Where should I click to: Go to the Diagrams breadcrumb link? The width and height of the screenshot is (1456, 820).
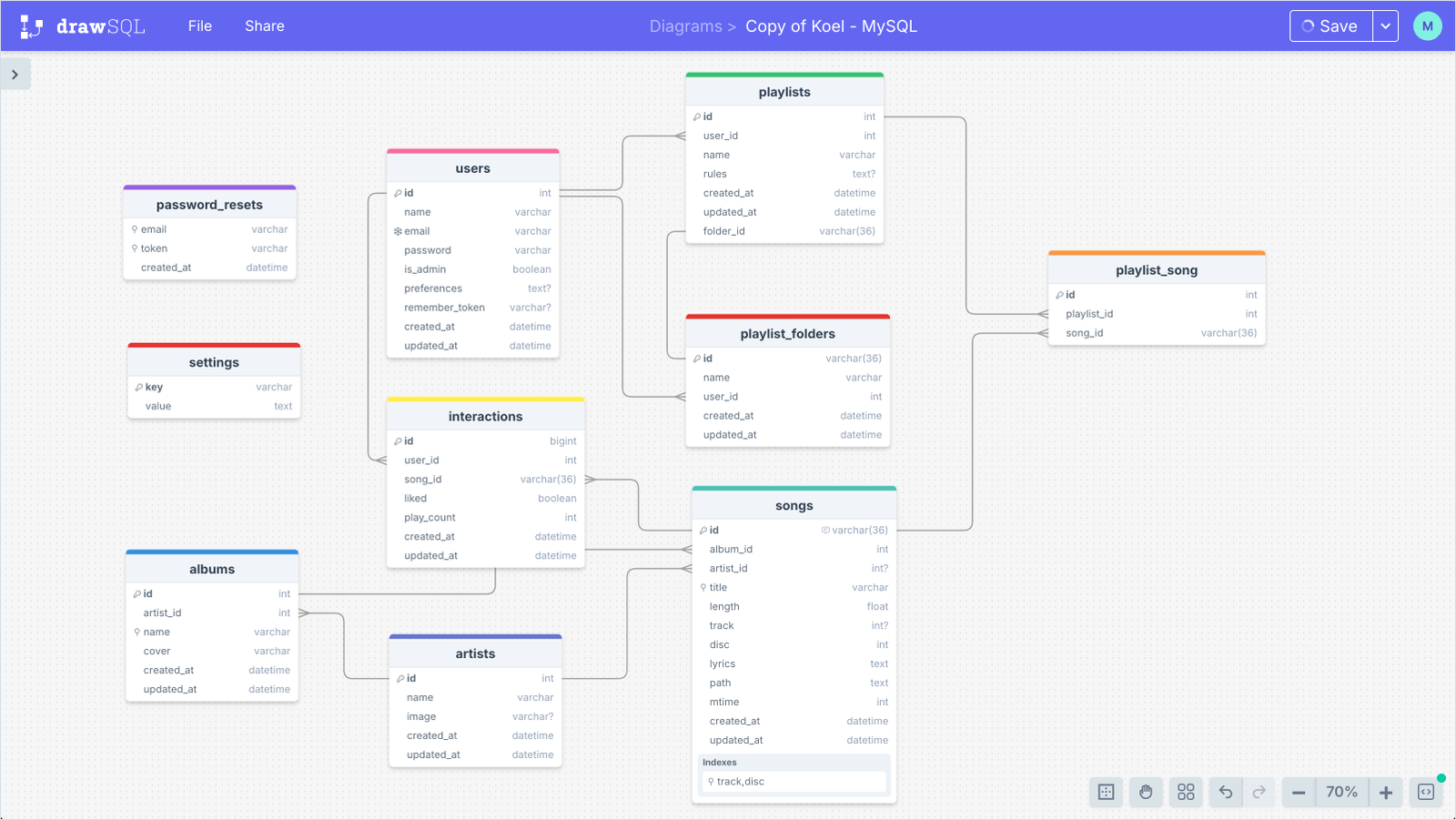(686, 25)
